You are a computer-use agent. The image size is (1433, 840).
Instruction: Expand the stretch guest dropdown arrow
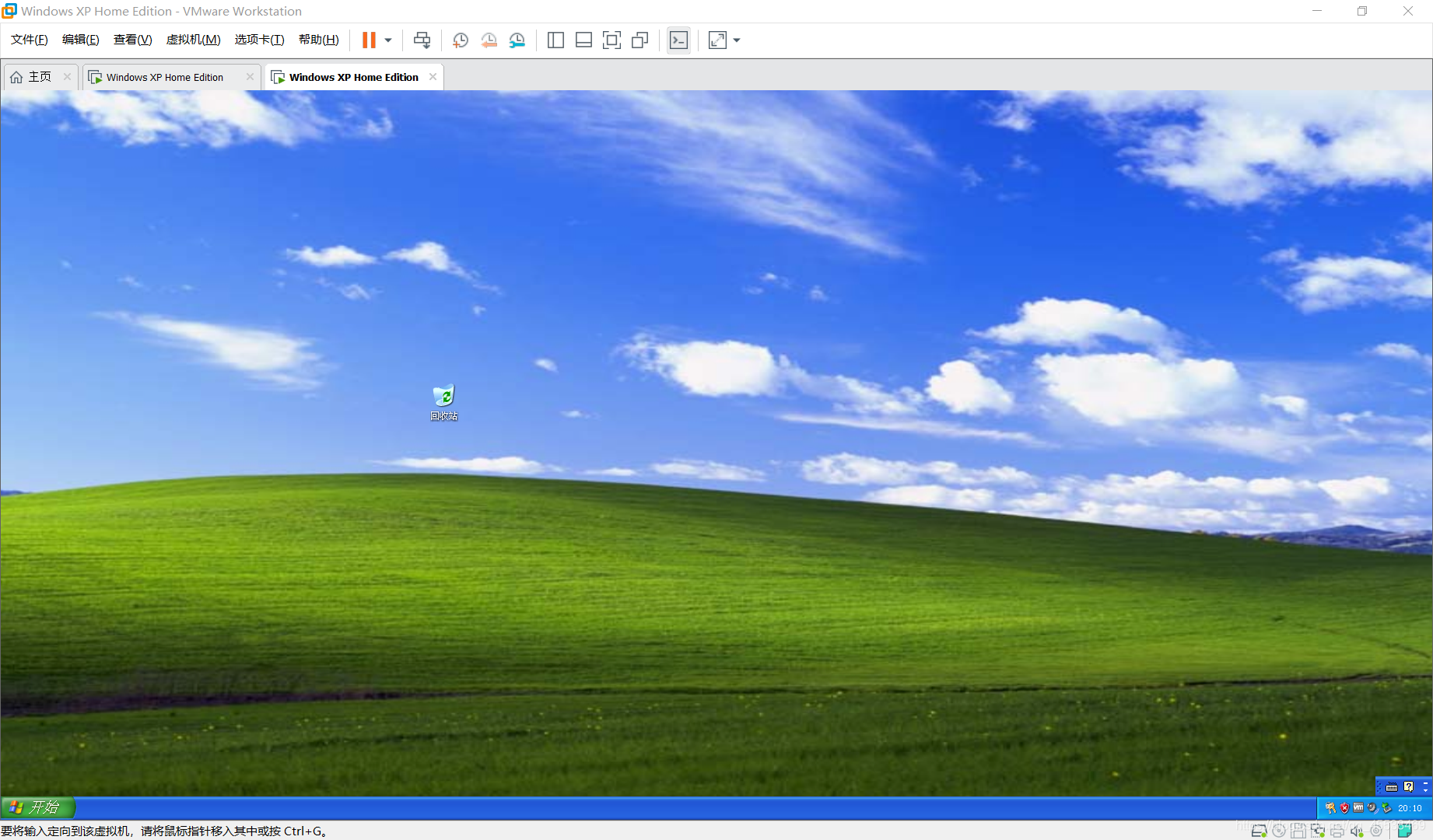737,40
